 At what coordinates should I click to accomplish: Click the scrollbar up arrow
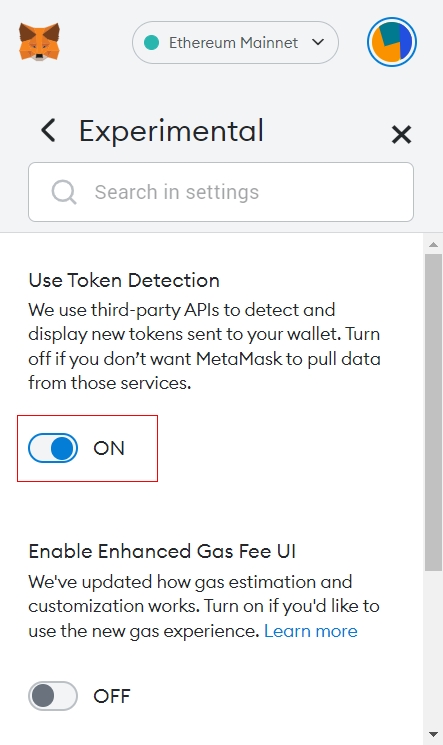tap(433, 244)
